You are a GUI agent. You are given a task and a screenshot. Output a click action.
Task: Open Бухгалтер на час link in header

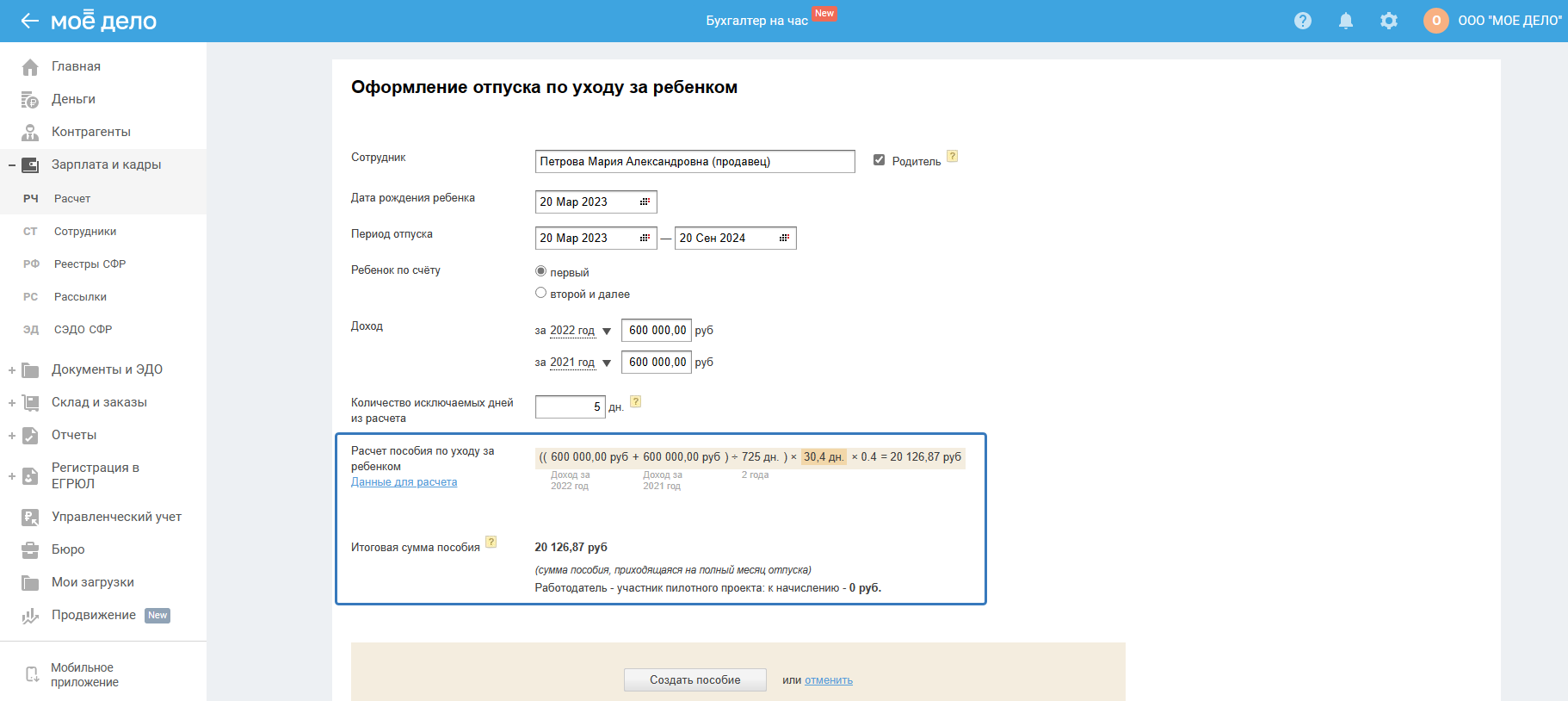(x=757, y=21)
